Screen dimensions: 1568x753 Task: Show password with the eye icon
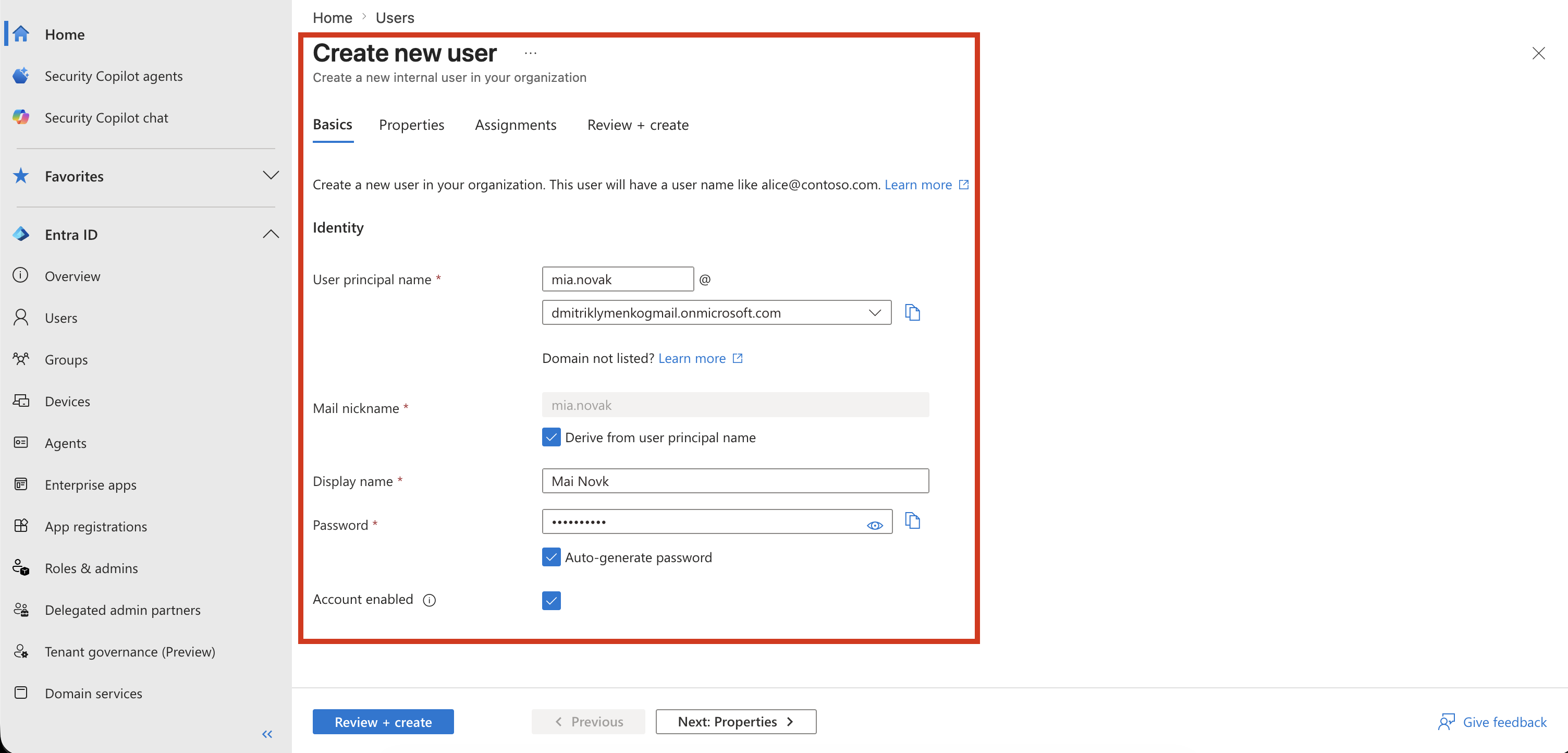(x=875, y=525)
